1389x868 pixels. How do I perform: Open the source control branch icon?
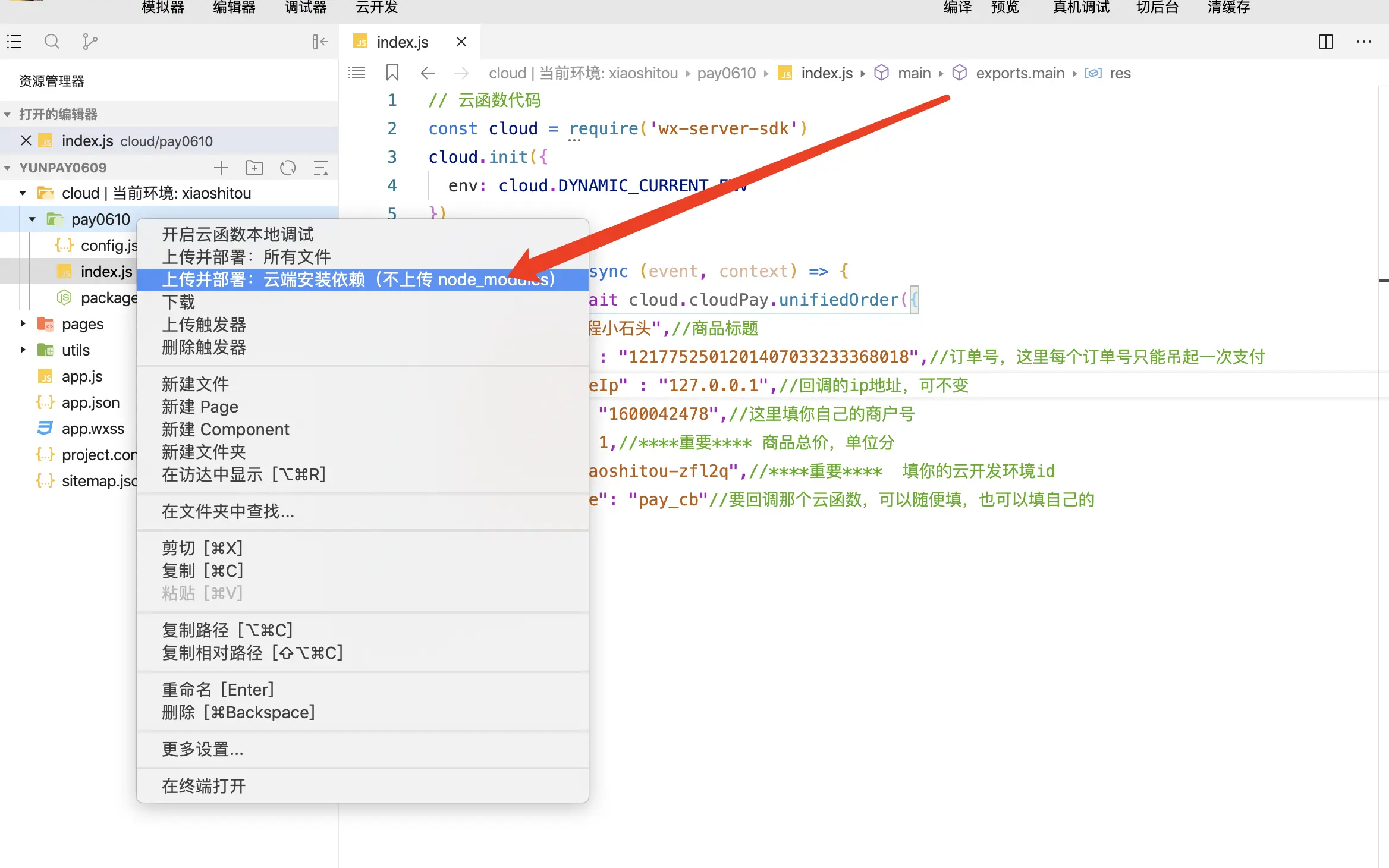coord(90,42)
